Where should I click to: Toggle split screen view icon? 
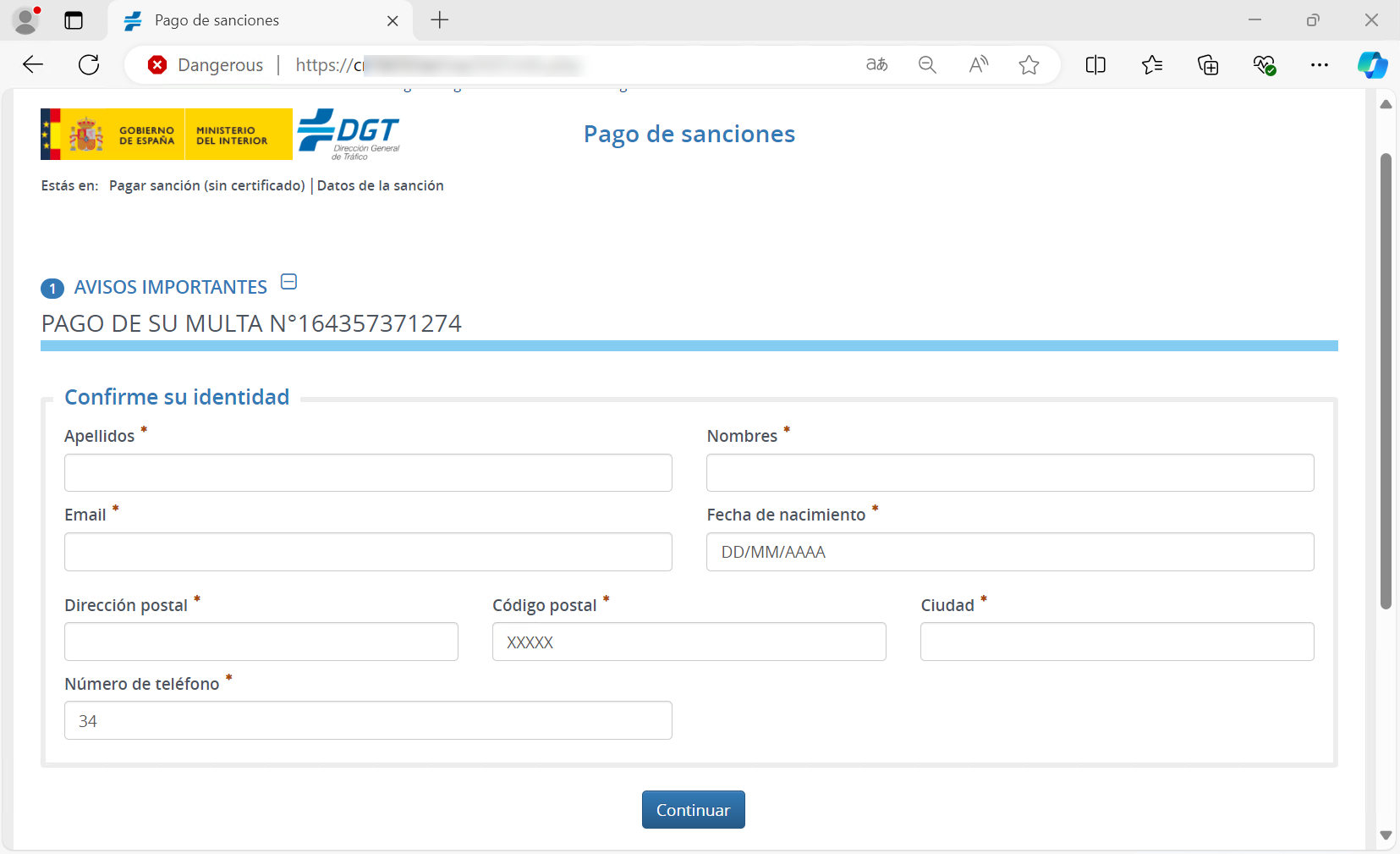[x=1095, y=65]
